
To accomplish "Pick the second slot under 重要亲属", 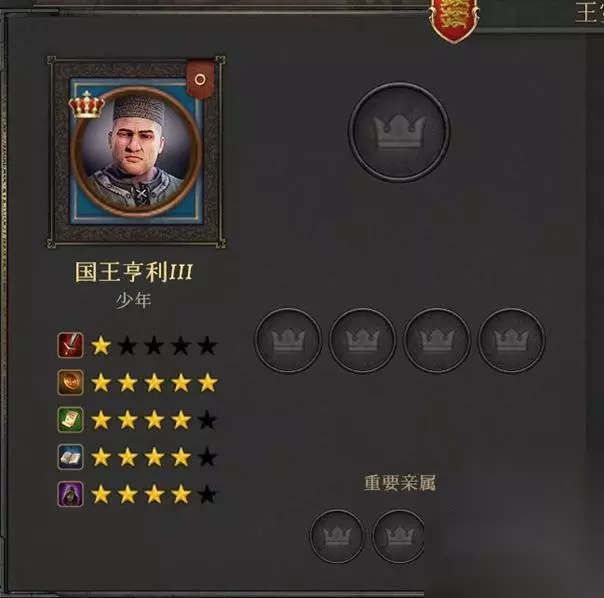I will point(399,536).
